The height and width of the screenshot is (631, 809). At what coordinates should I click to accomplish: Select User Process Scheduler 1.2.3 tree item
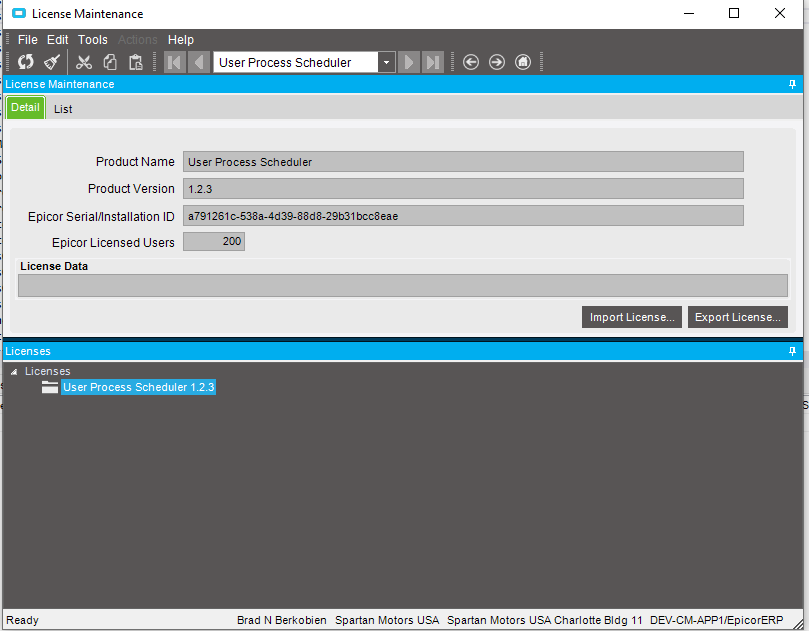[138, 387]
